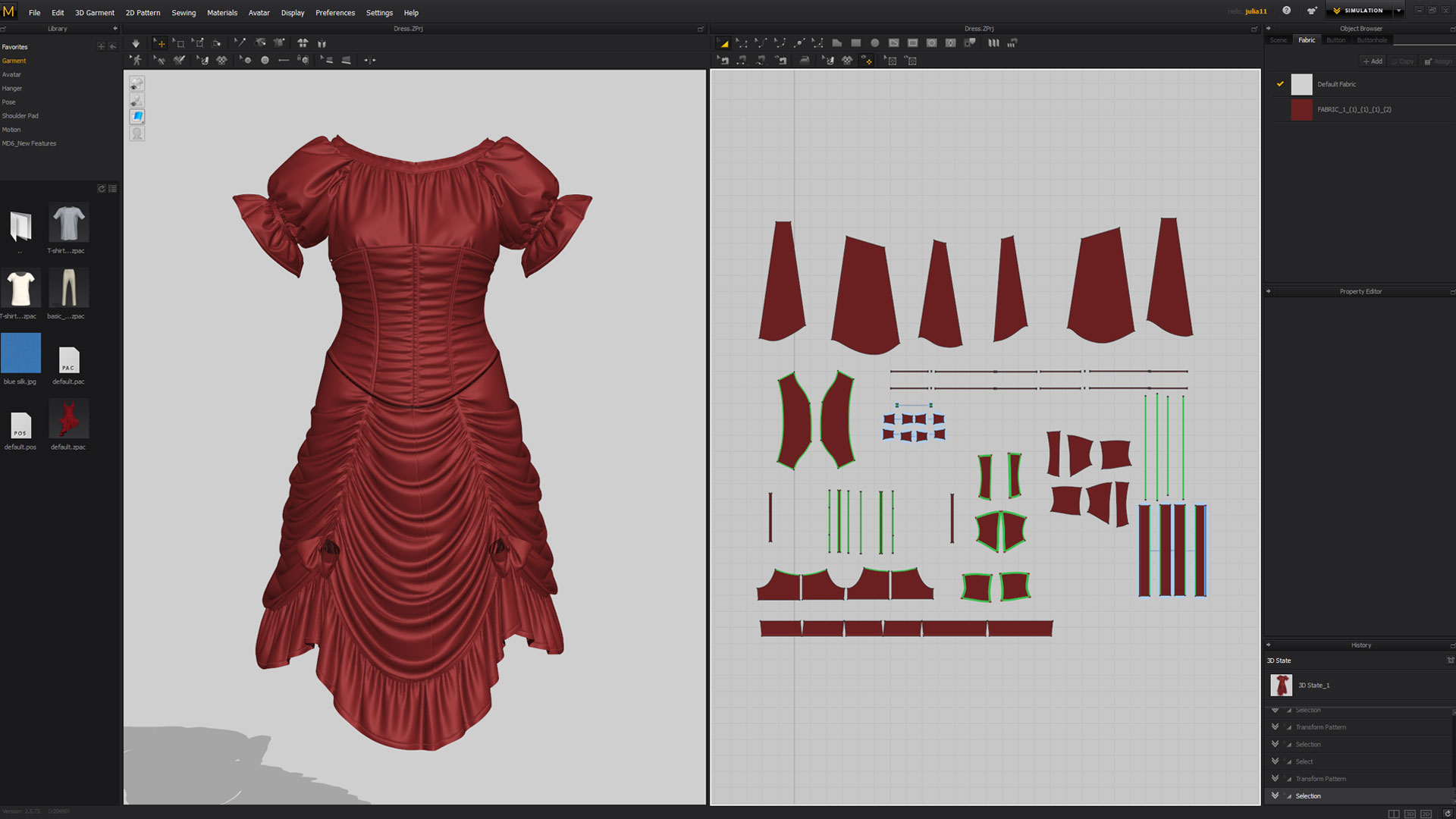Expand the Select history entry chevron

pyautogui.click(x=1276, y=761)
